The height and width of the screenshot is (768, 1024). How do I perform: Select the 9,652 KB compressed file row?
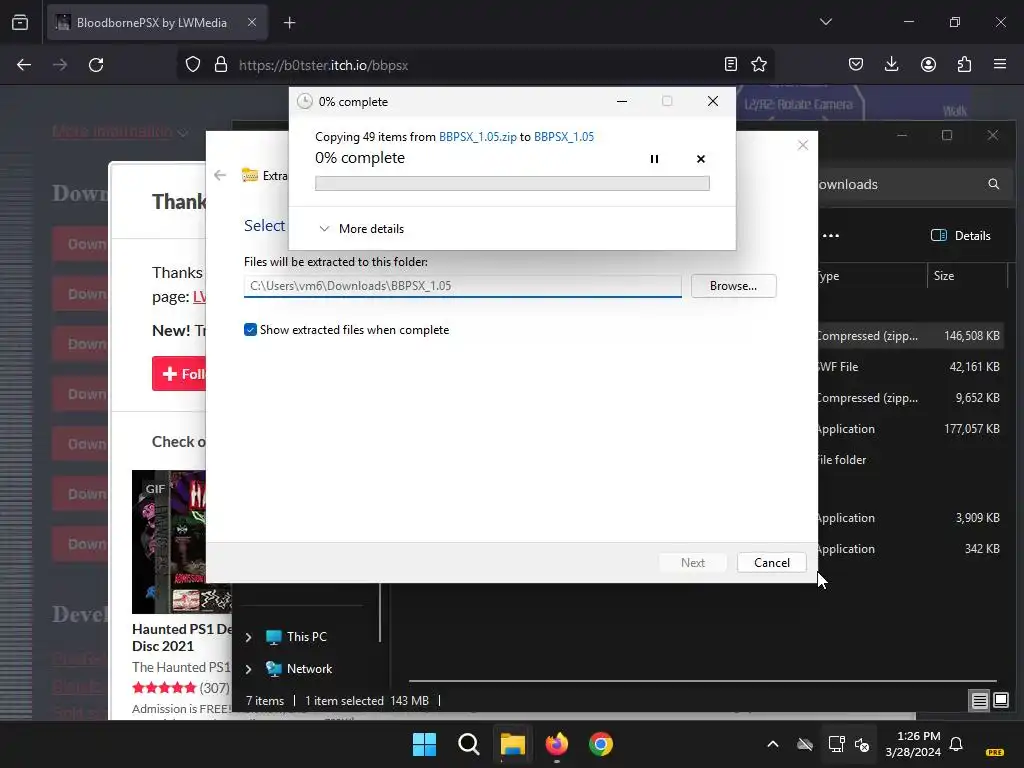click(912, 398)
